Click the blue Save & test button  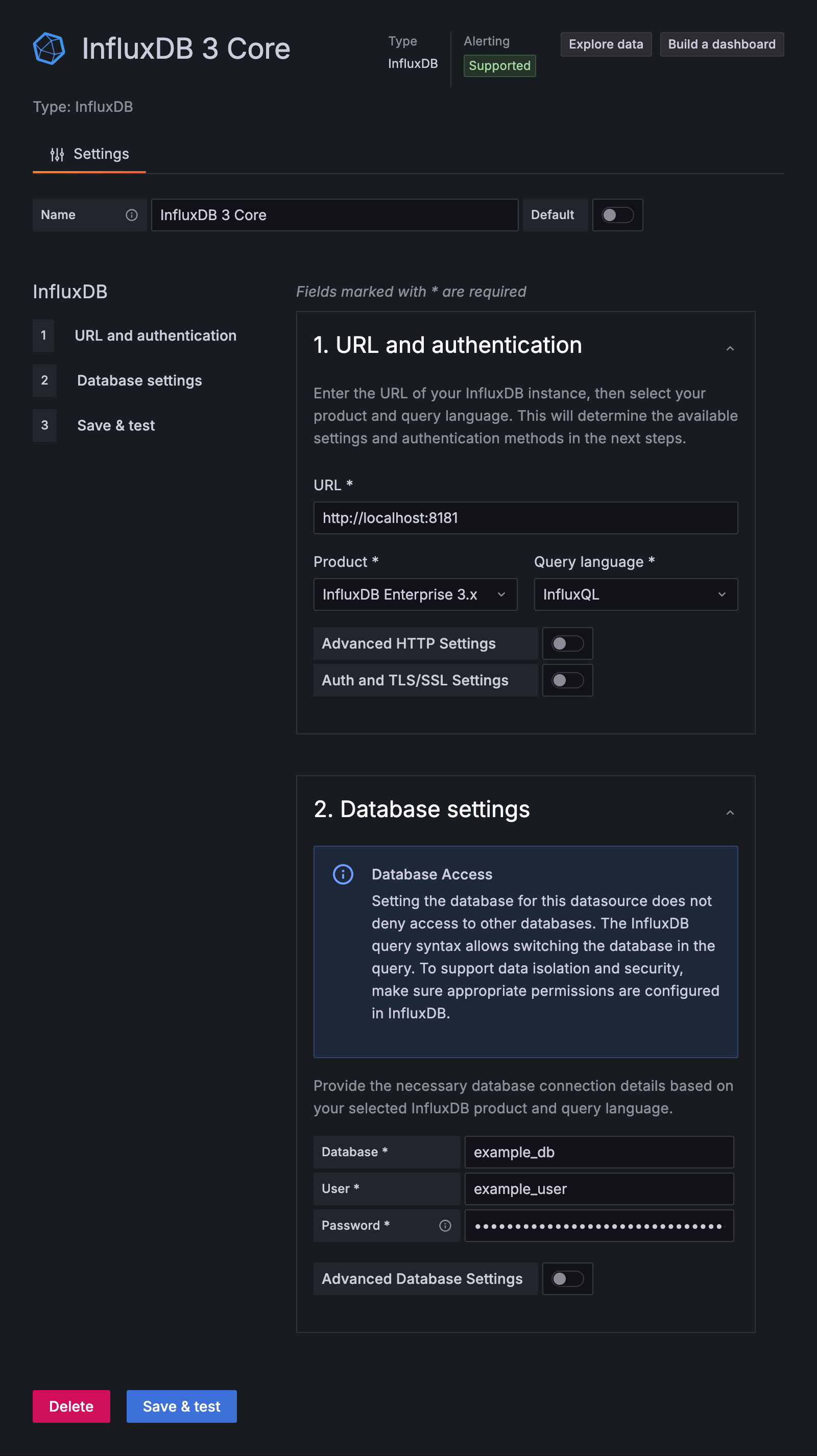click(x=181, y=1406)
